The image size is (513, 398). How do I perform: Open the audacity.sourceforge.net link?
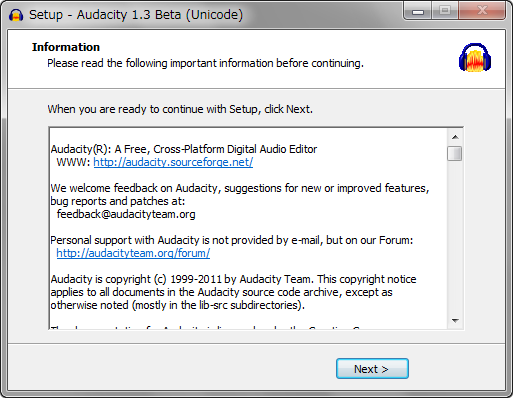tap(173, 162)
